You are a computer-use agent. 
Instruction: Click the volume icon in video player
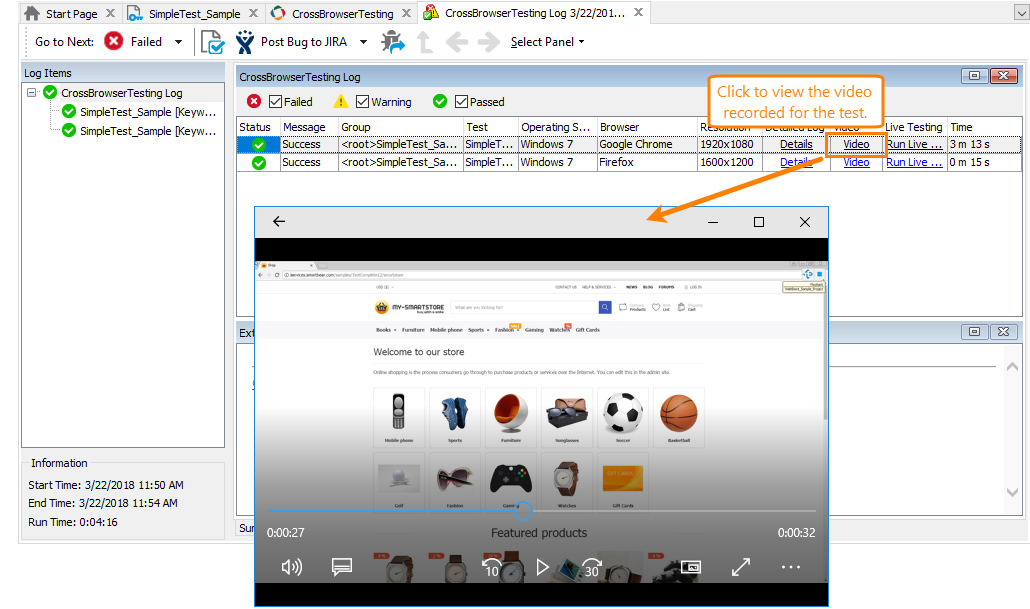[x=292, y=566]
